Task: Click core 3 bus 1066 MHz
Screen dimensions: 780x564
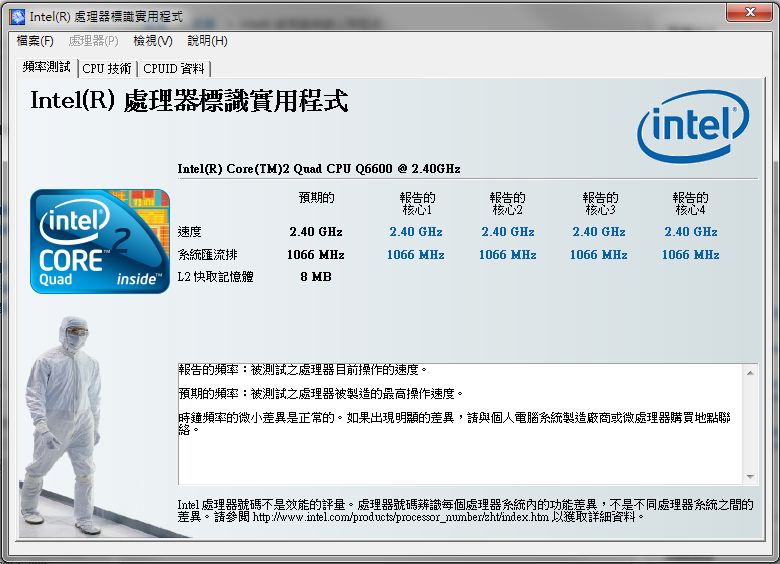Action: 599,255
